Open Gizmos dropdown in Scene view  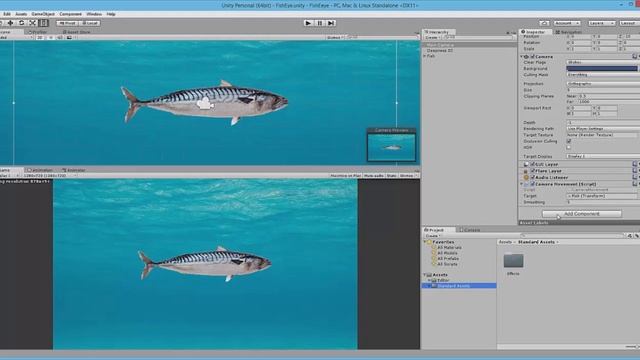pyautogui.click(x=335, y=38)
